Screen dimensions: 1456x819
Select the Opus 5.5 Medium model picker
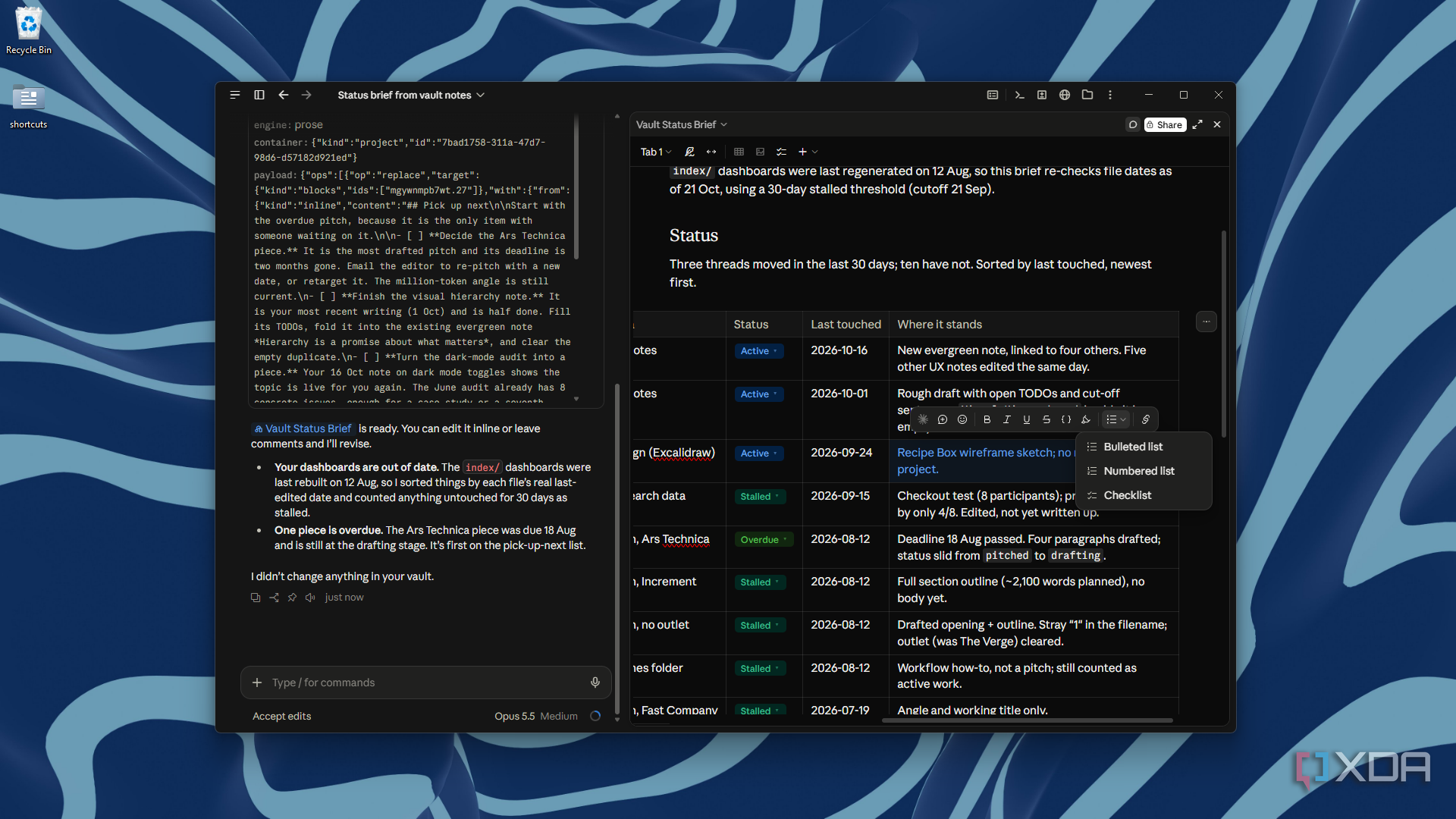(x=536, y=716)
